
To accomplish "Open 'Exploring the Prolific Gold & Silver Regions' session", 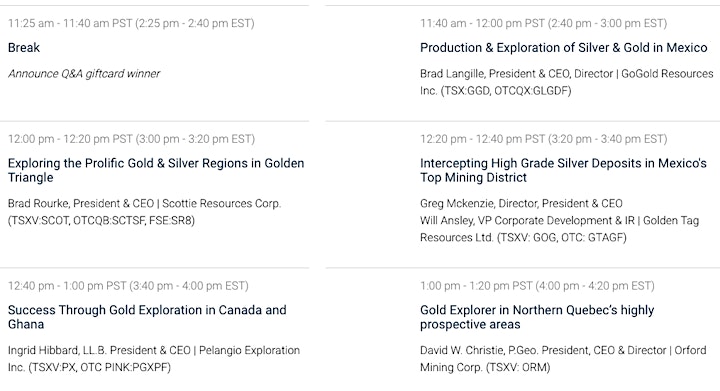I will pyautogui.click(x=156, y=170).
